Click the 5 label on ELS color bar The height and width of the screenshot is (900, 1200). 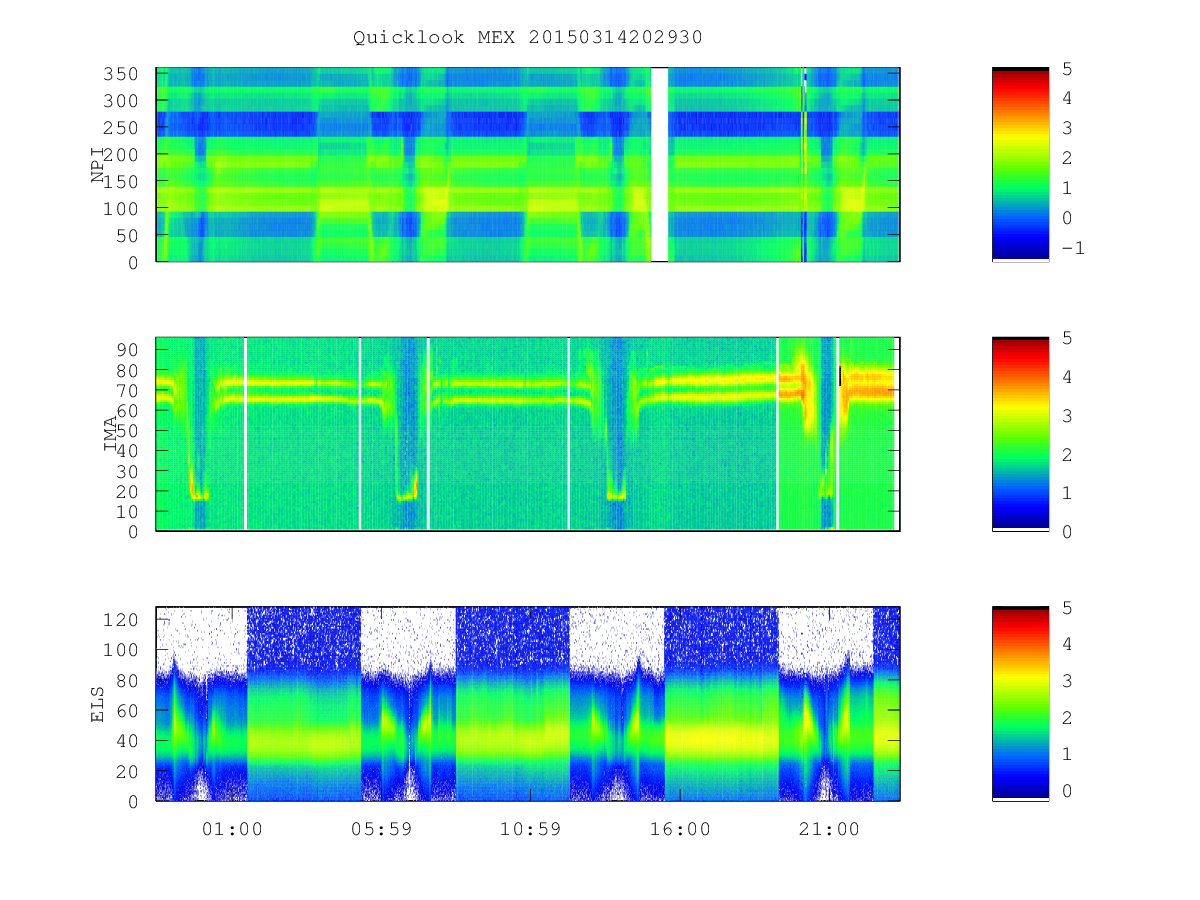[1066, 607]
